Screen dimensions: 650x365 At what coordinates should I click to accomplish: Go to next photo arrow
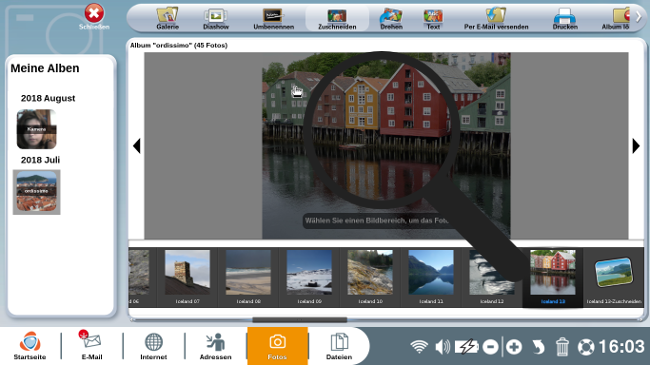[x=636, y=146]
